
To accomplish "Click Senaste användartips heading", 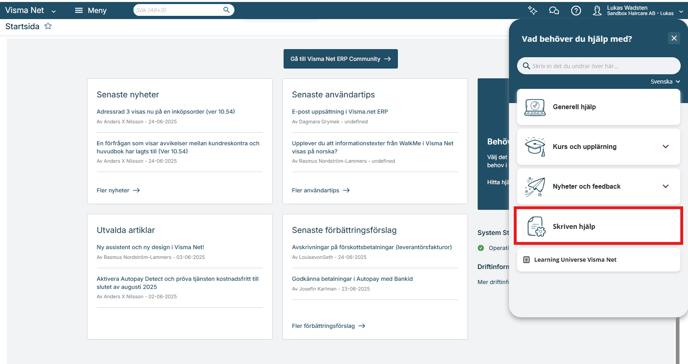I will [x=333, y=94].
